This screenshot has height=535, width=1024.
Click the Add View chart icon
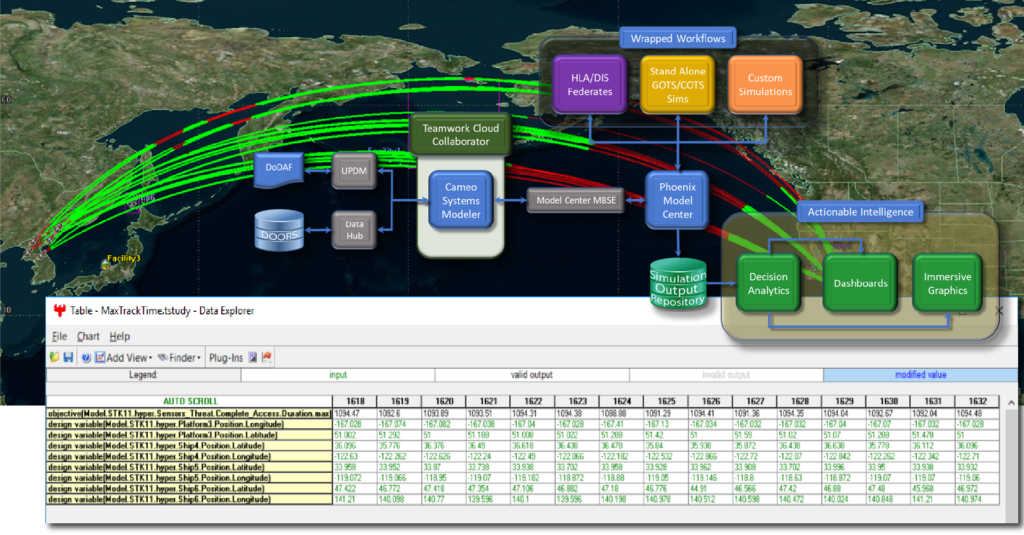pyautogui.click(x=100, y=357)
